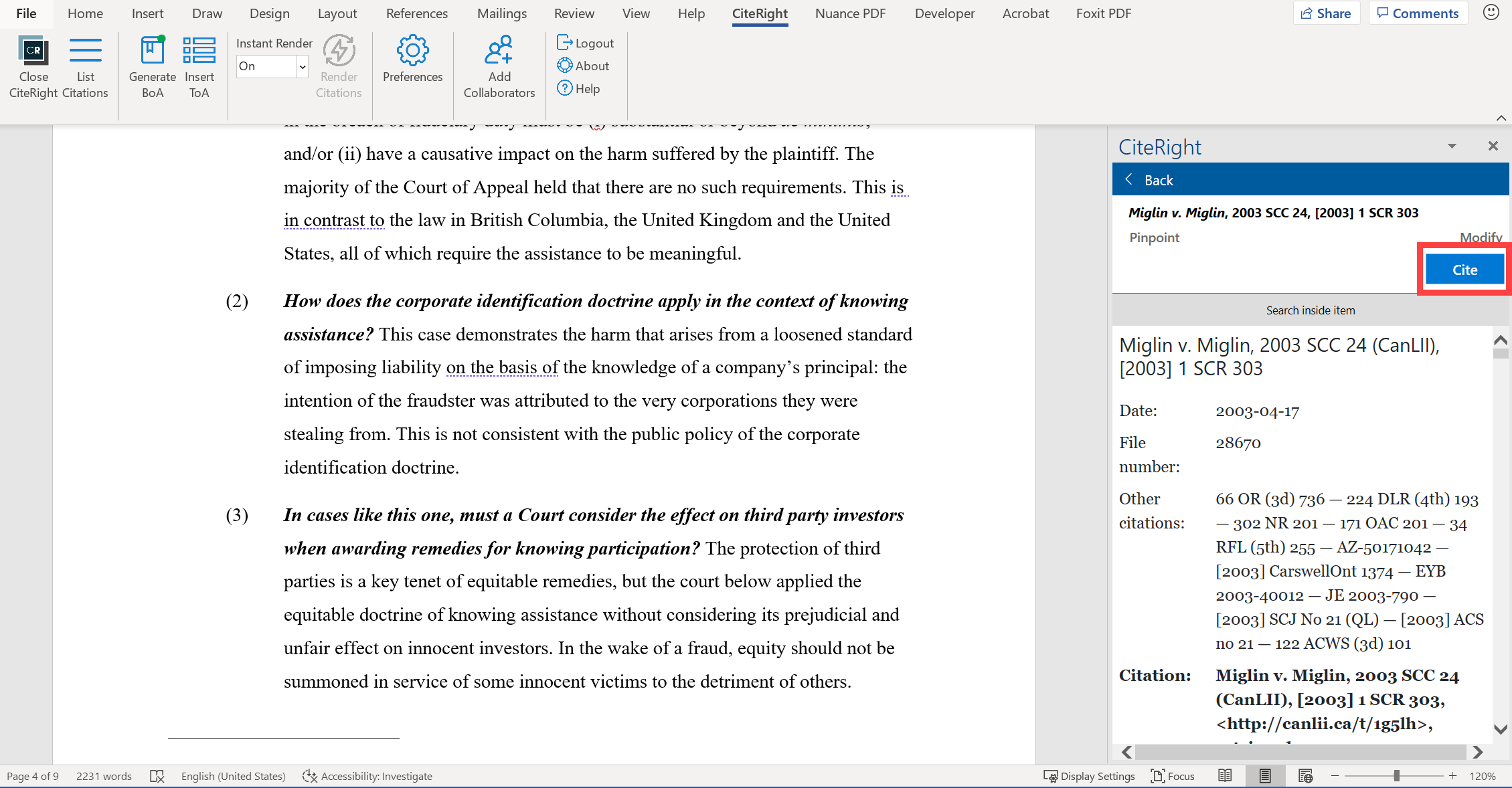Collapse the ribbon with the chevron
Viewport: 1512px width, 788px height.
pyautogui.click(x=1501, y=118)
